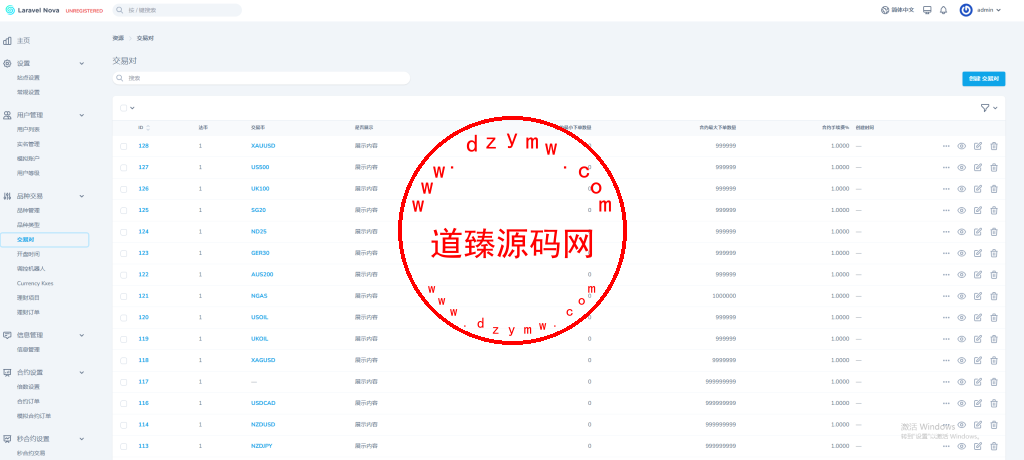
Task: Delete the row with ID 117
Action: click(994, 382)
